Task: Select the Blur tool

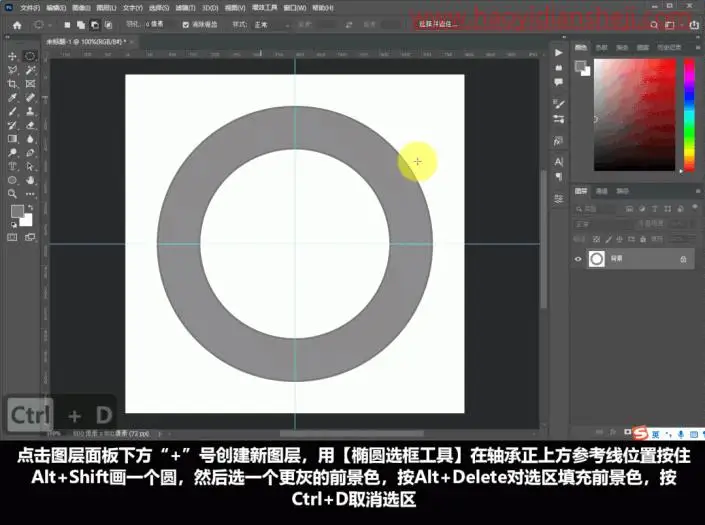Action: [x=30, y=139]
